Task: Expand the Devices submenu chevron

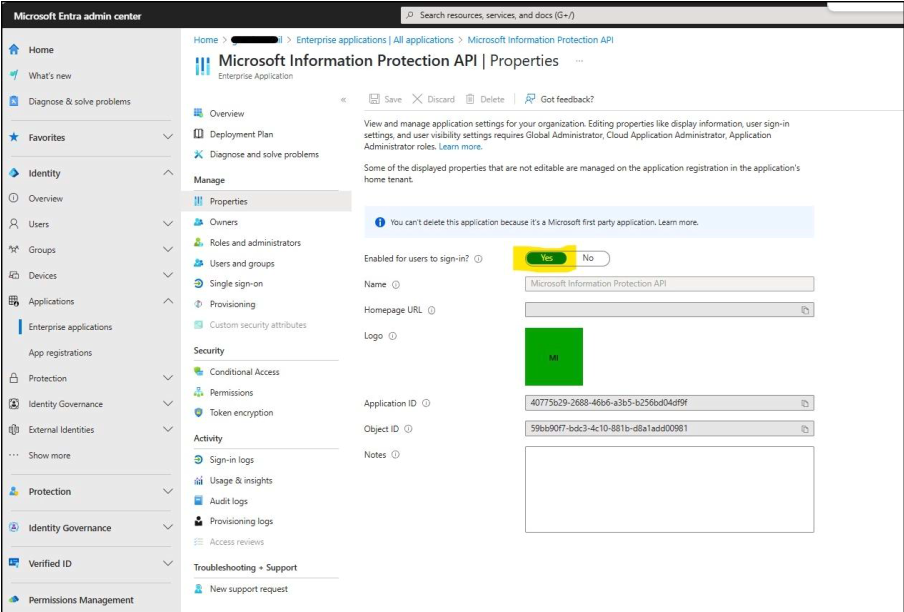Action: click(x=168, y=275)
